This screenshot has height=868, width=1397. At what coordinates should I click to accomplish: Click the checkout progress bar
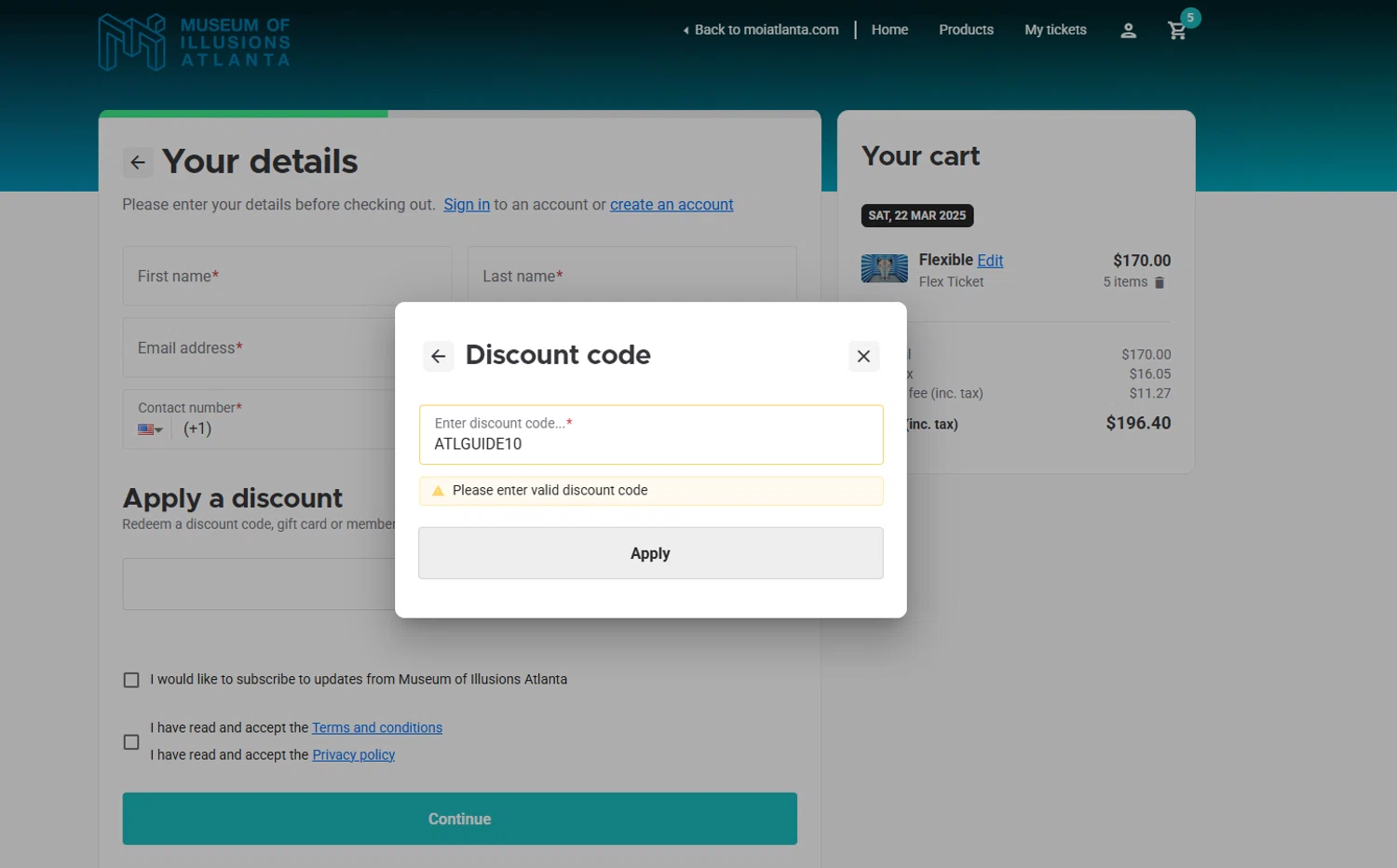coord(460,114)
